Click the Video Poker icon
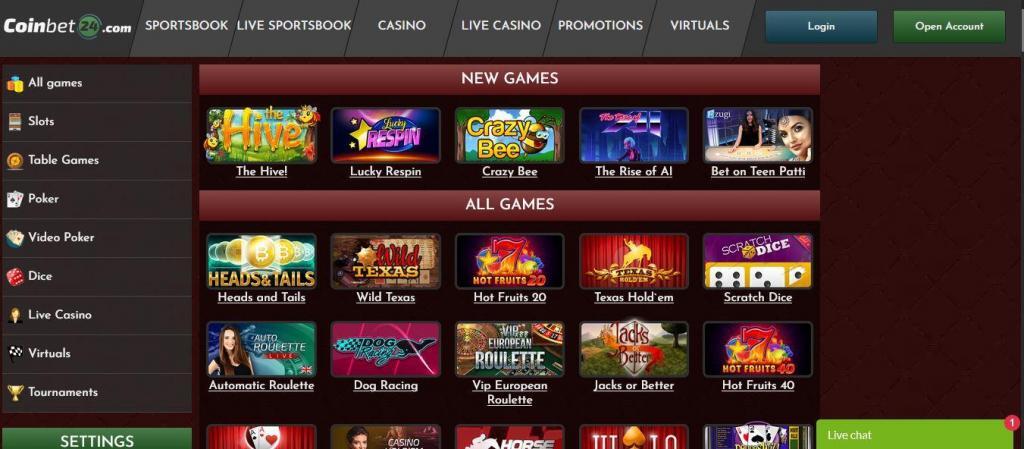Screen dimensions: 1024x449 [15, 238]
